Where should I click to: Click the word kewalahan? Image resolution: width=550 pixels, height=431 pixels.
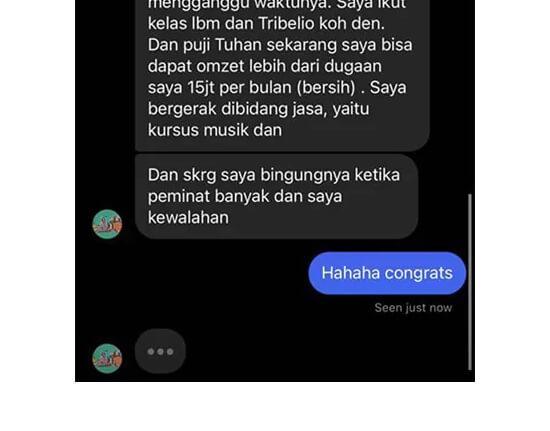pyautogui.click(x=188, y=217)
